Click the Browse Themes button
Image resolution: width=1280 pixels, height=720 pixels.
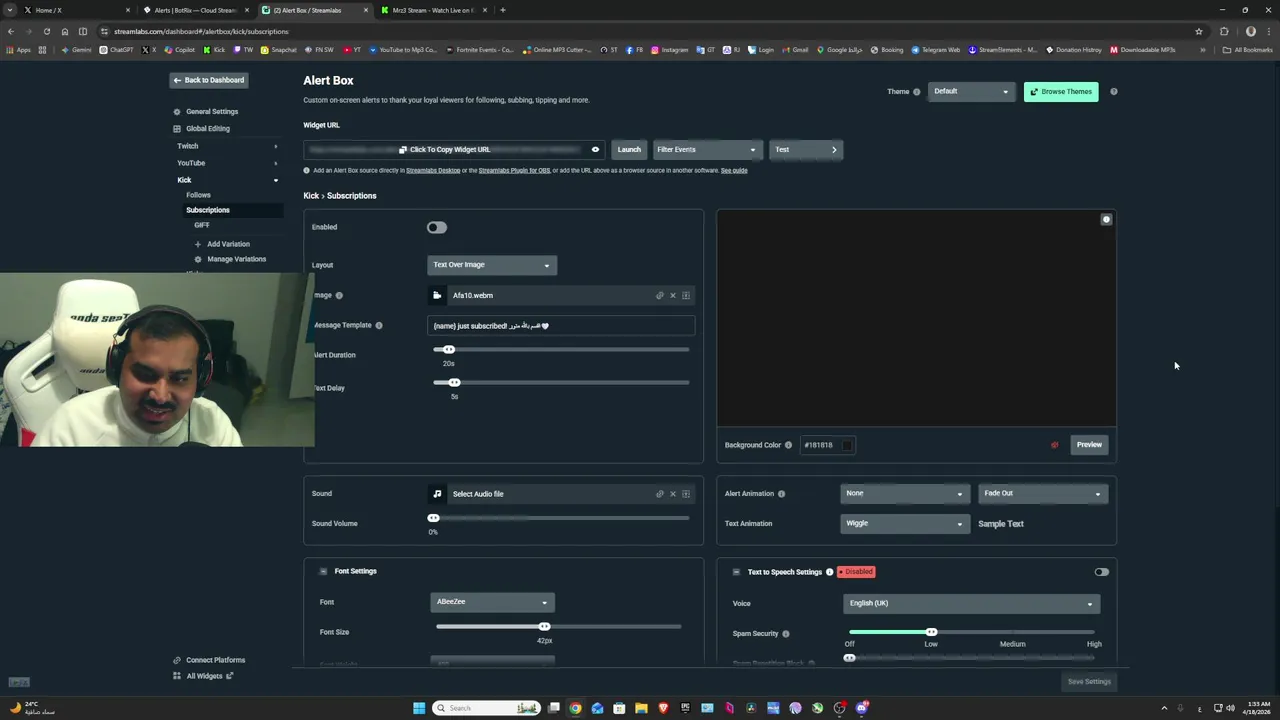[x=1061, y=92]
